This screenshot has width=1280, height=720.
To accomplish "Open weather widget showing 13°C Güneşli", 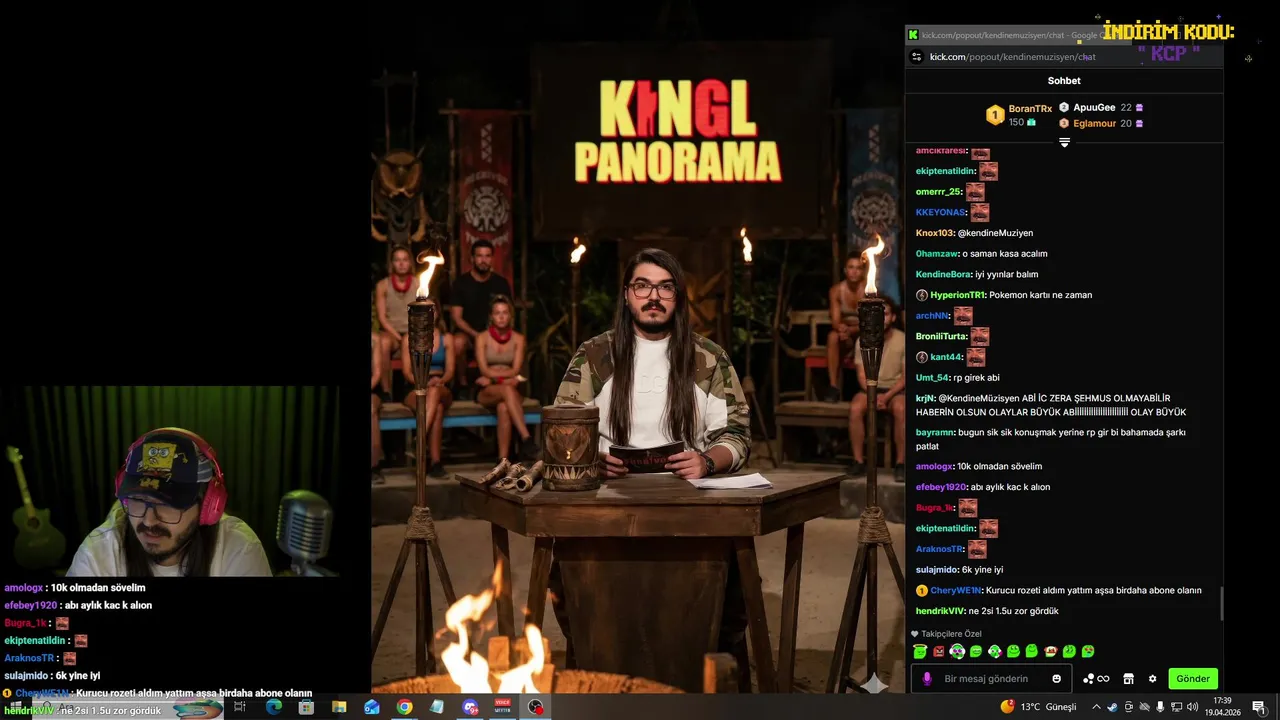I will [1038, 707].
